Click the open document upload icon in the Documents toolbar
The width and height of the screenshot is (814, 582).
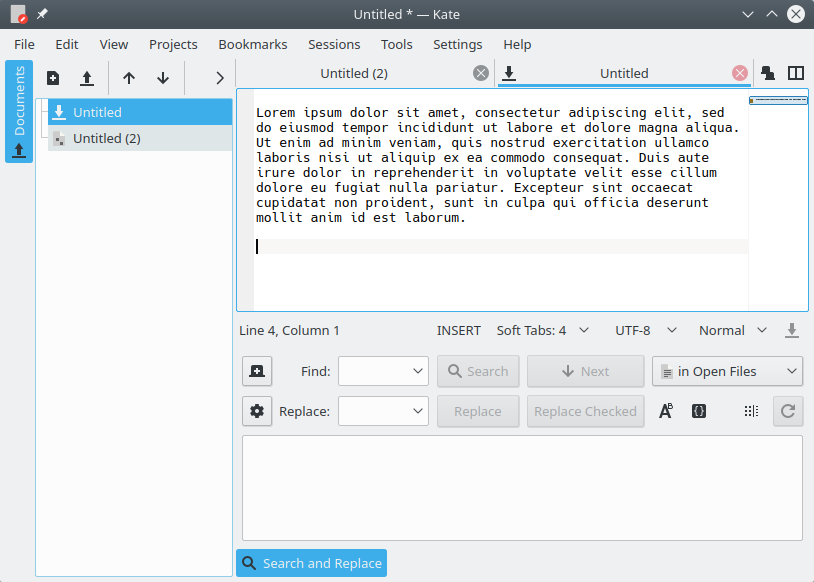[x=87, y=78]
